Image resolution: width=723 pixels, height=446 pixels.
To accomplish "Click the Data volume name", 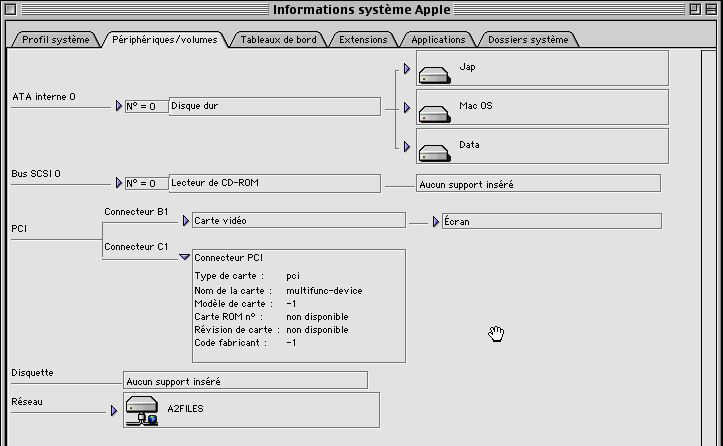I will [469, 145].
